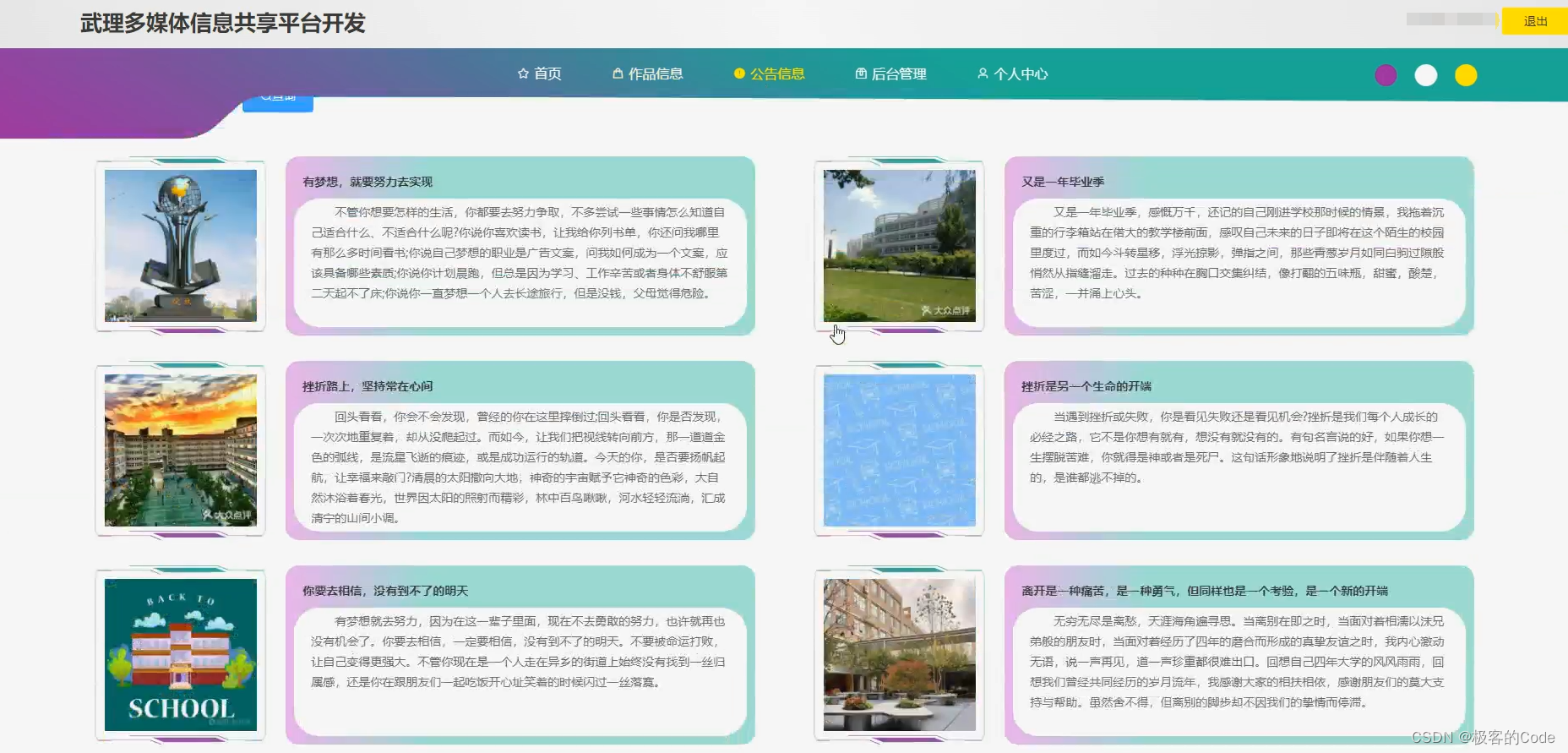This screenshot has width=1568, height=753.
Task: Choose the white theme color circle
Action: coord(1426,75)
